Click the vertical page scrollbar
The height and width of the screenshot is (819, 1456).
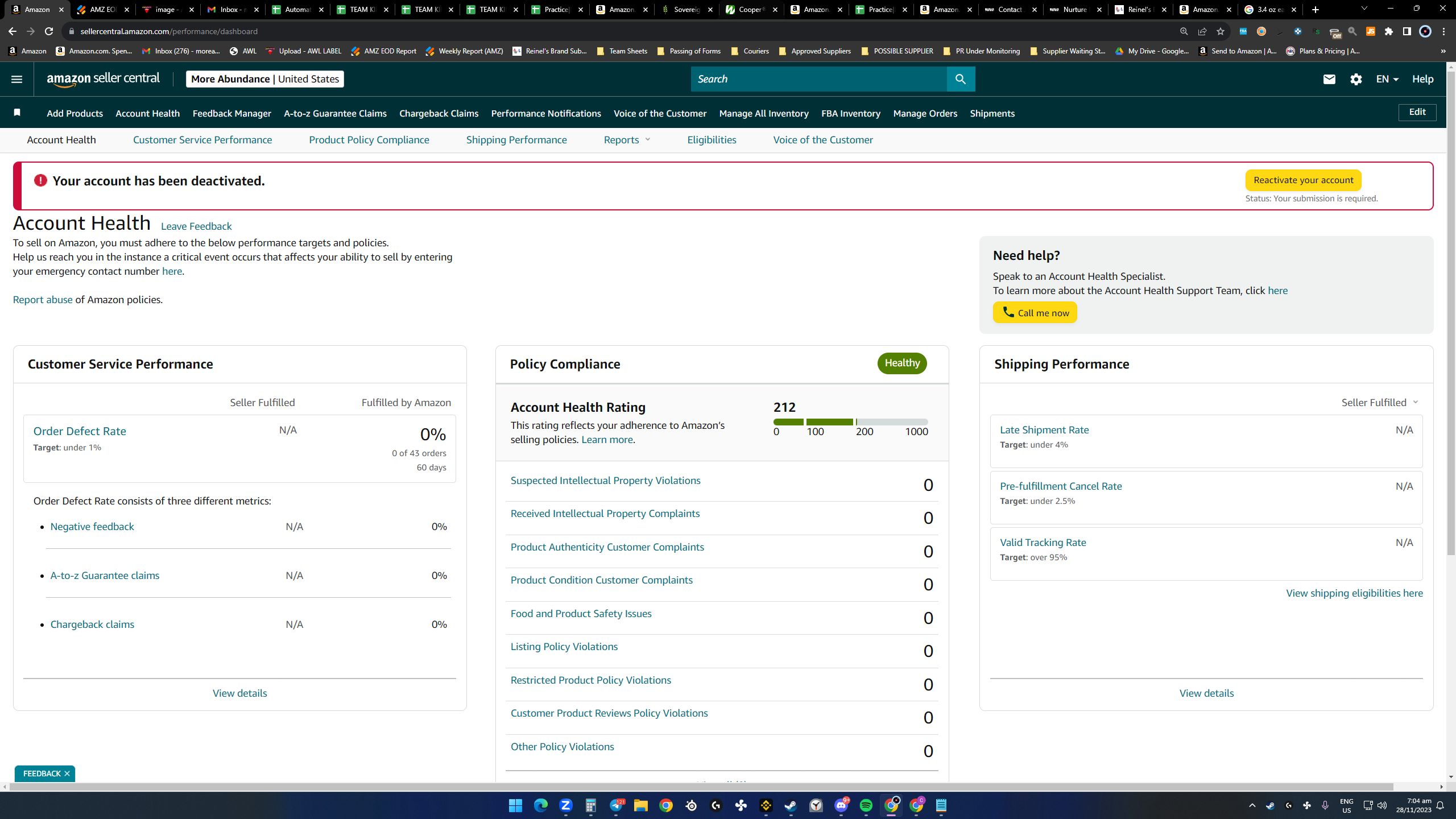(x=1451, y=313)
